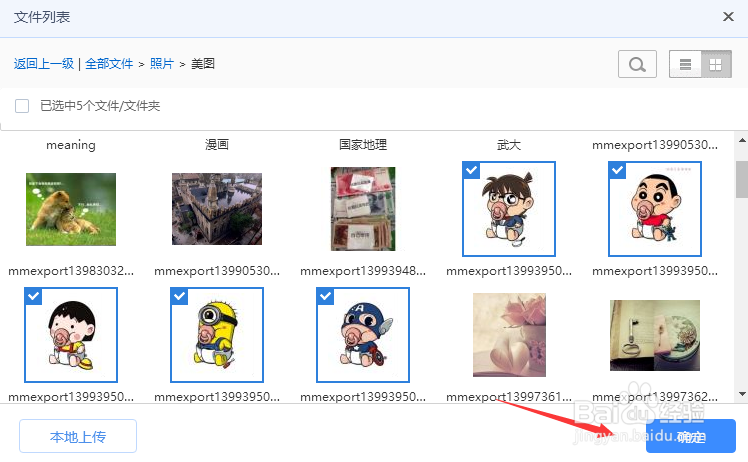Select the packaged food photo thumbnail
This screenshot has height=462, width=748.
tap(363, 209)
